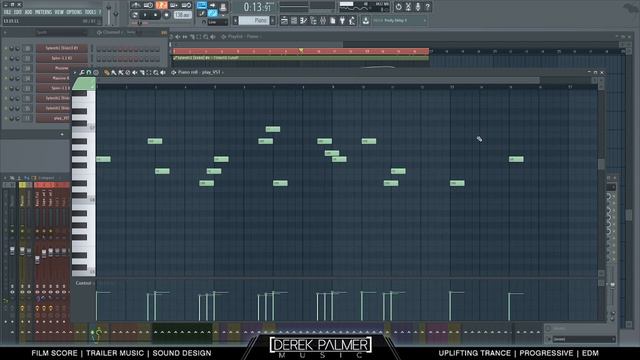640x360 pixels.
Task: Click the record button in transport
Action: [166, 15]
